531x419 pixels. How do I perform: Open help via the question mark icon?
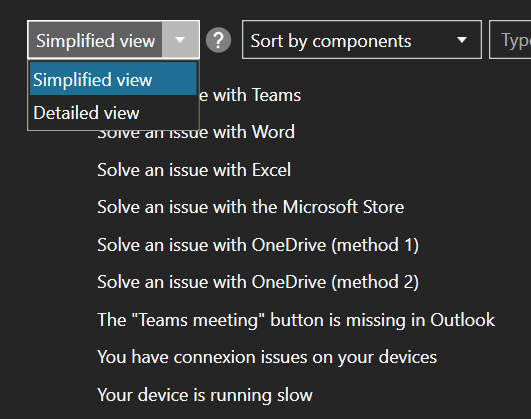point(218,40)
